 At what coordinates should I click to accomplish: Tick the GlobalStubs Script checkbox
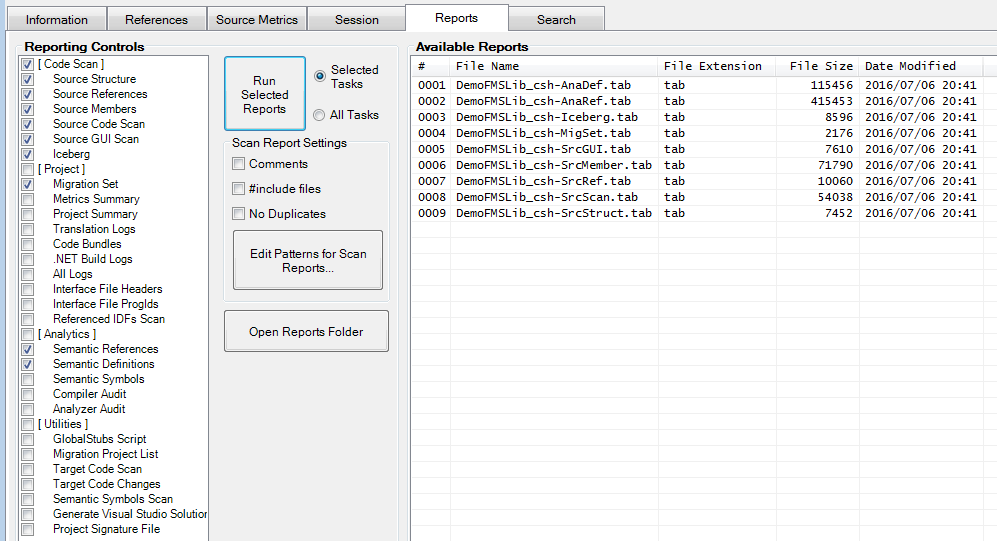pos(28,439)
